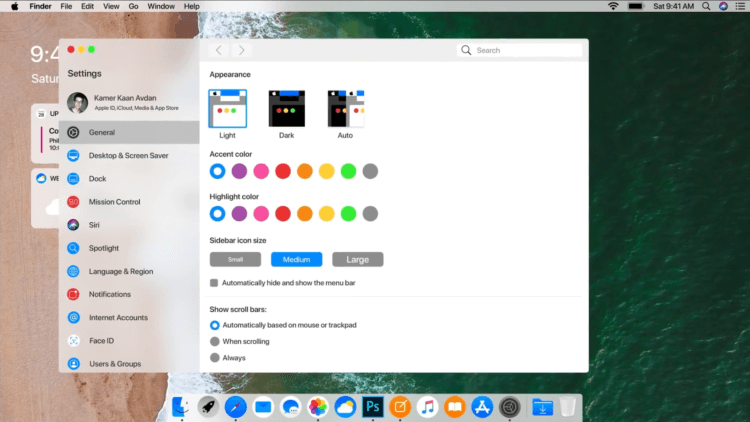Click the user profile avatar picture
The height and width of the screenshot is (422, 750).
pos(77,102)
